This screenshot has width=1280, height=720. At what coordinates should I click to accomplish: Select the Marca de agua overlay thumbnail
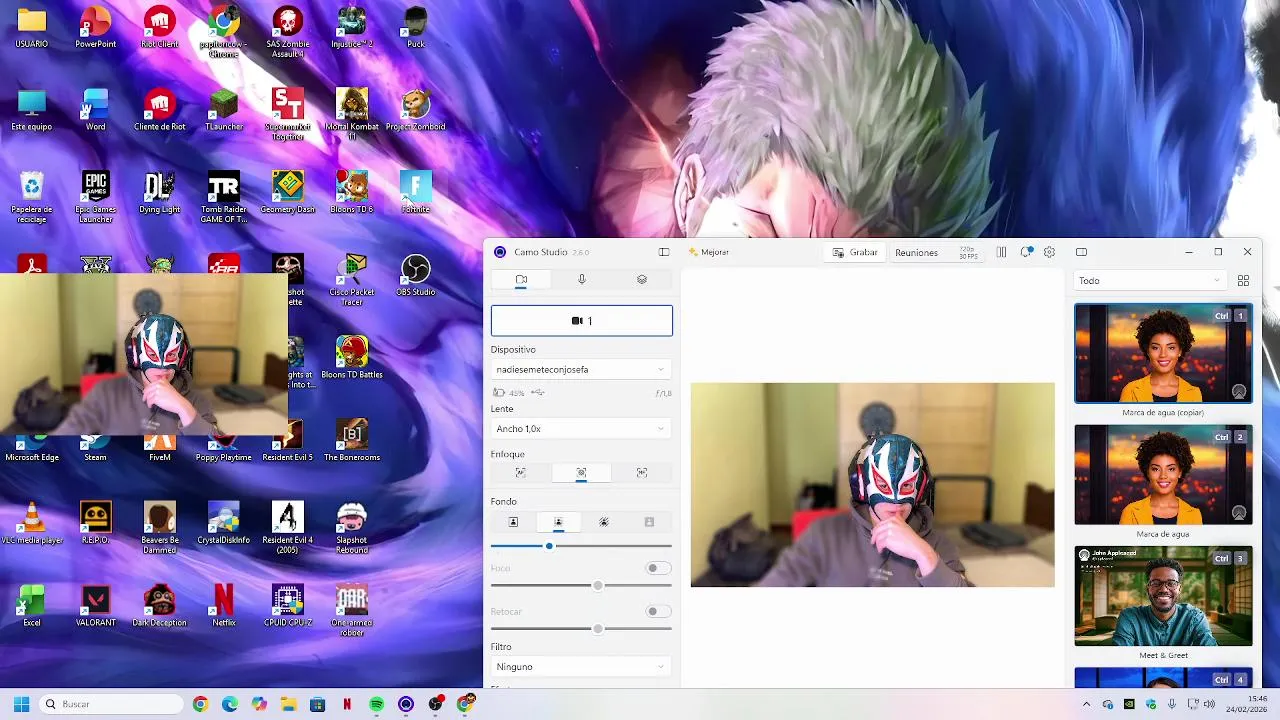point(1163,475)
